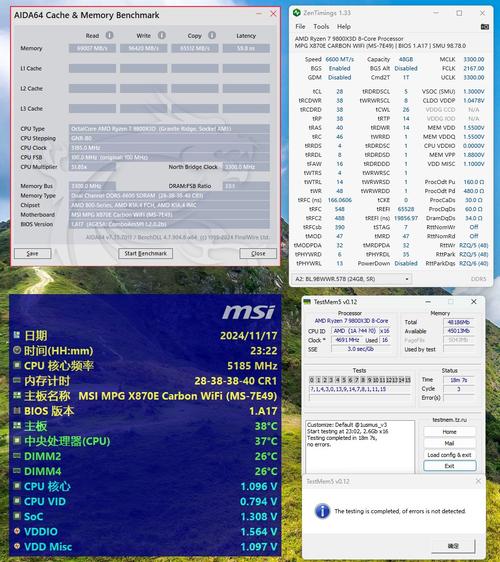Click the Motherboard field in AIDA64
Viewport: 500px width, 562px height.
169,215
